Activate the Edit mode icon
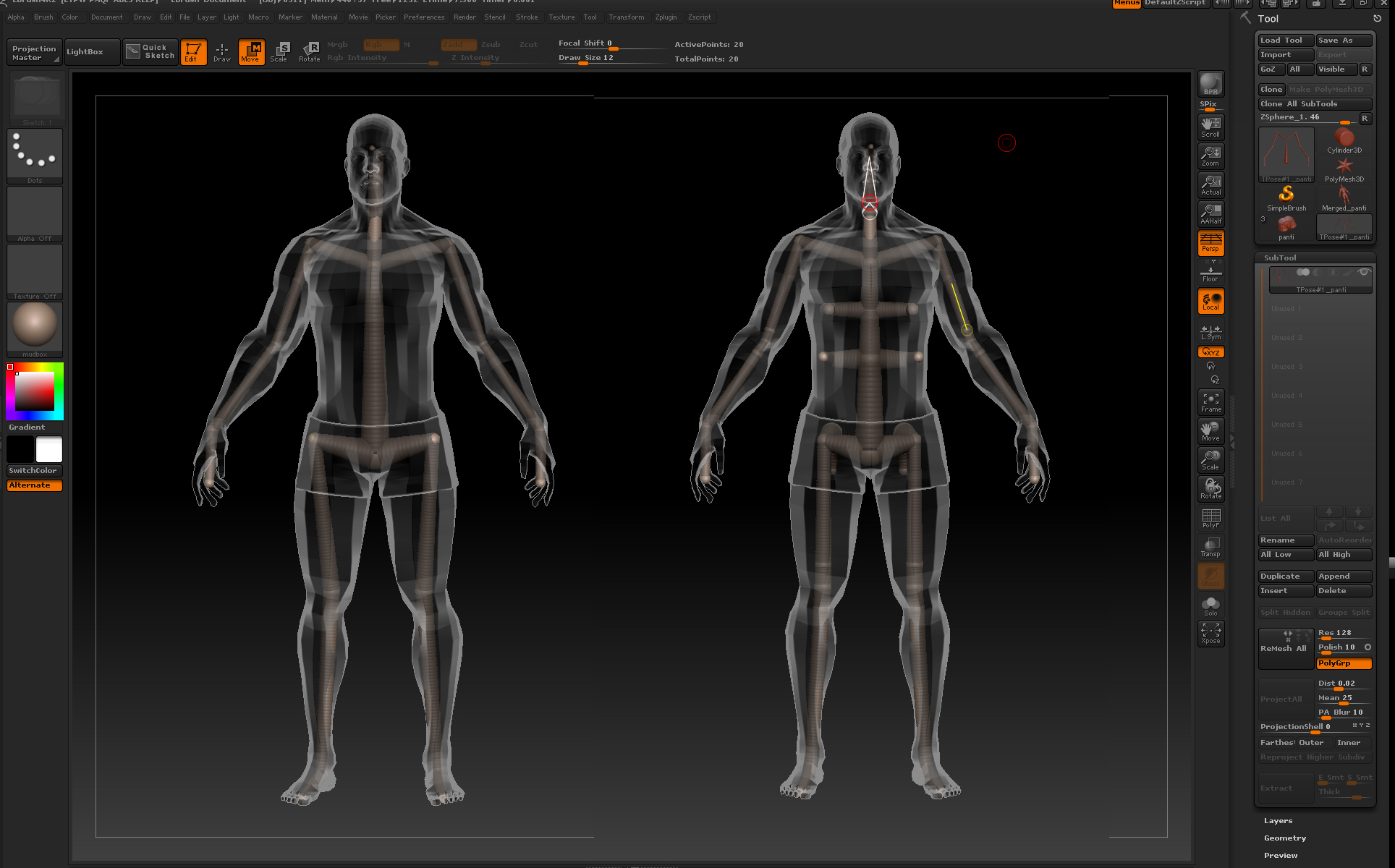This screenshot has height=868, width=1395. 193,51
